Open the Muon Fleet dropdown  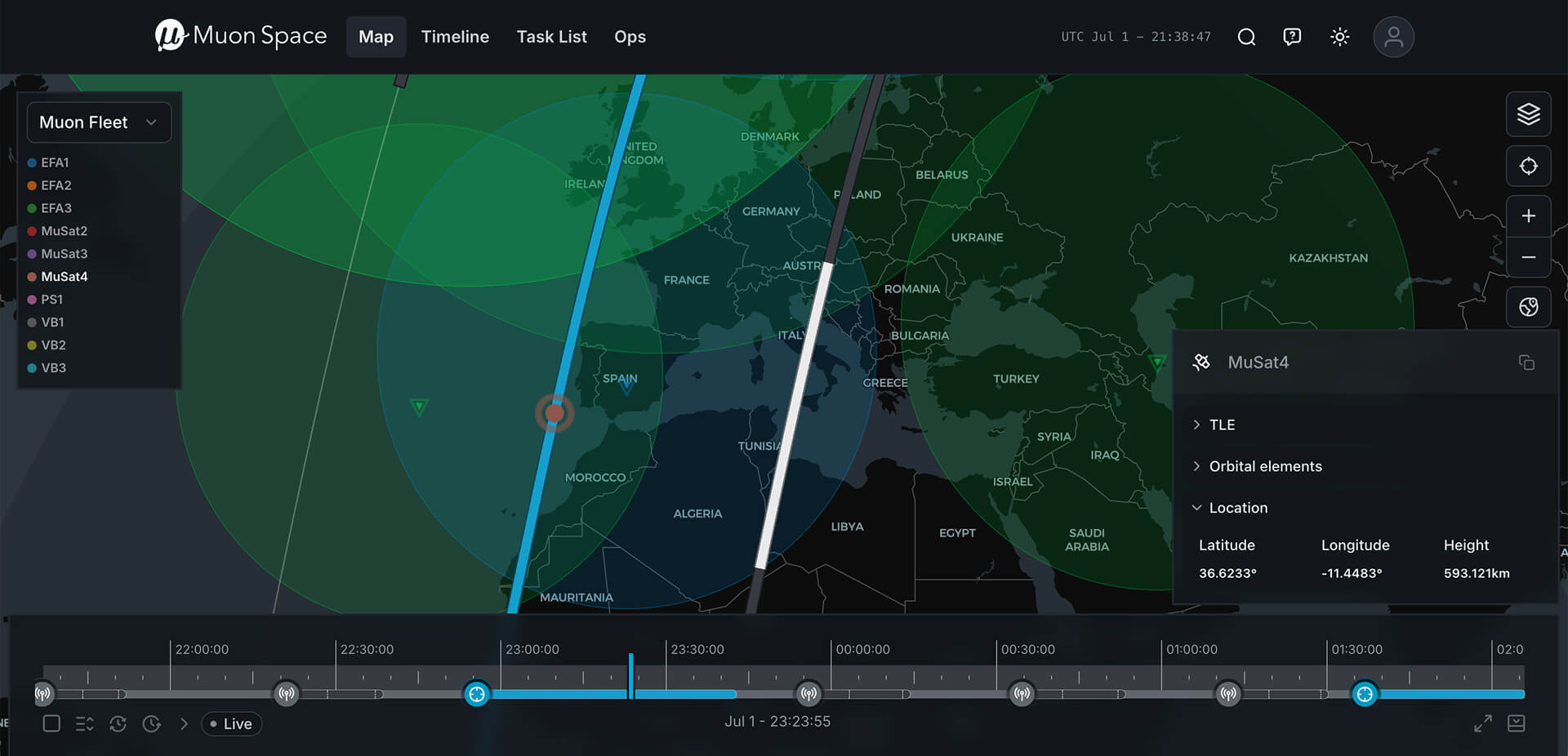tap(99, 122)
